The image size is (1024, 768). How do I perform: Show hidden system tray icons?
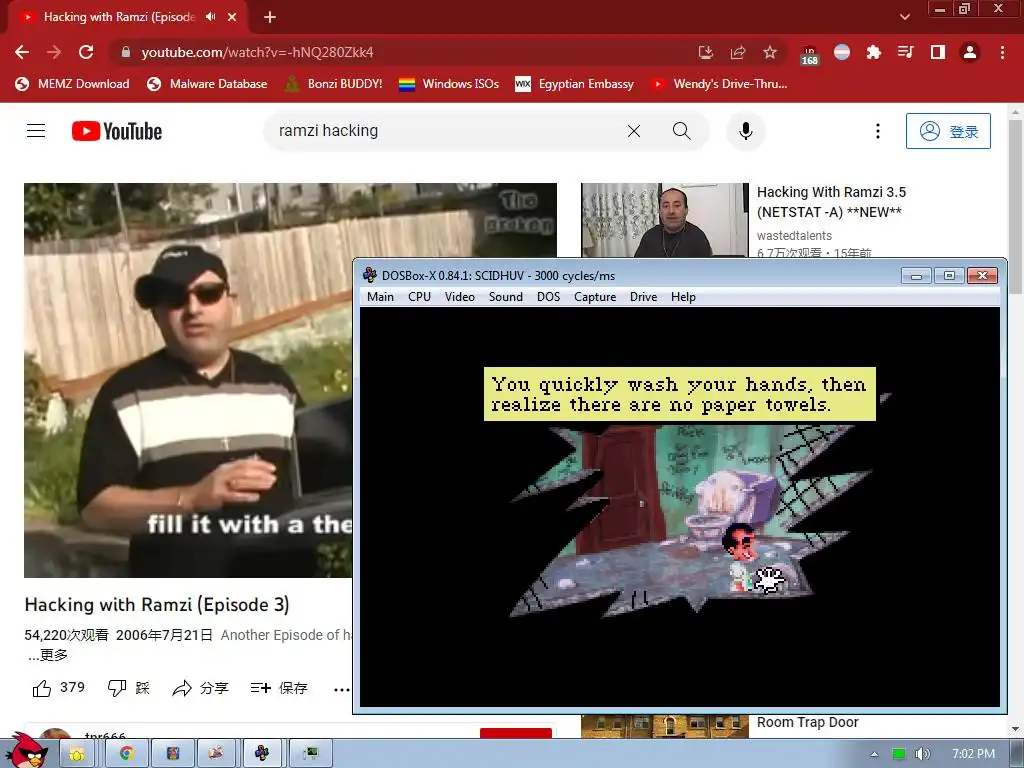point(874,754)
